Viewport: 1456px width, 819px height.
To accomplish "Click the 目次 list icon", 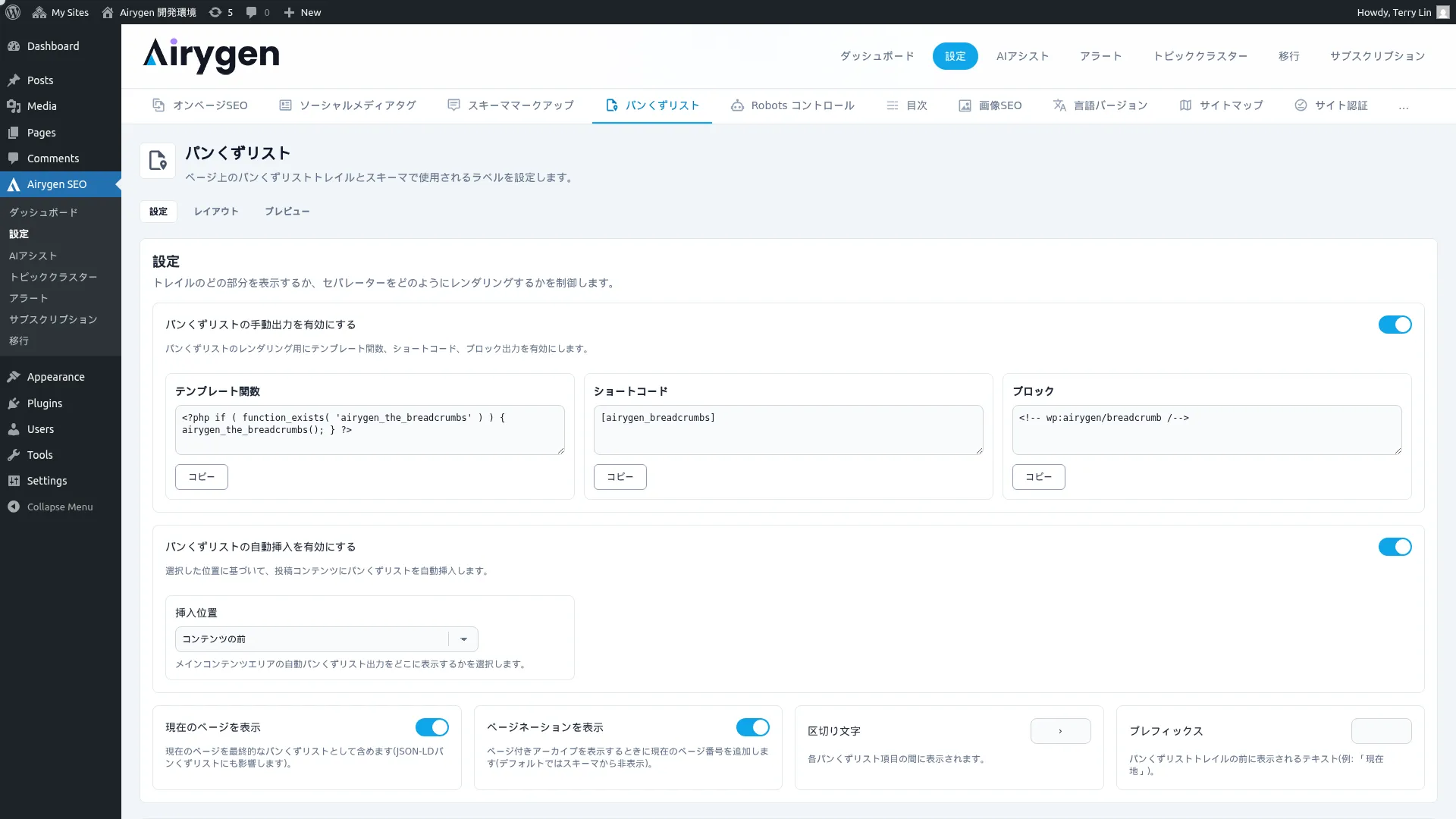I will point(893,105).
